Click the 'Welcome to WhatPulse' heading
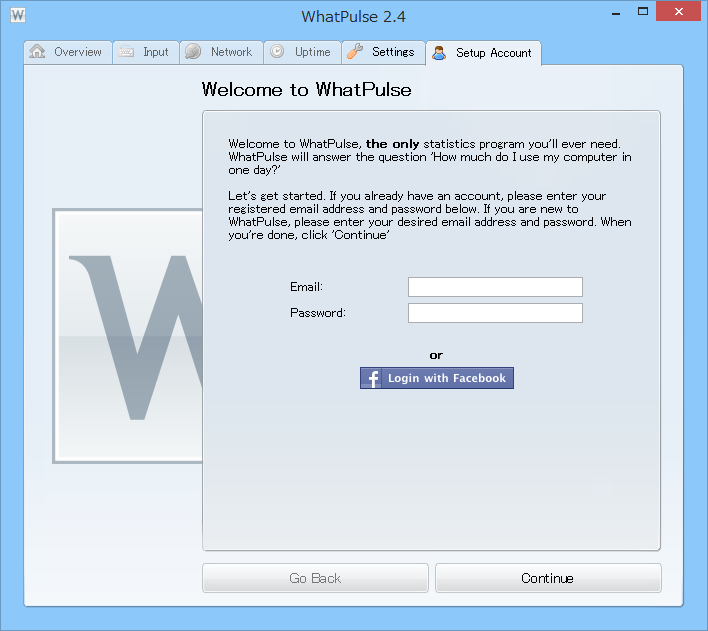The image size is (708, 631). tap(307, 89)
